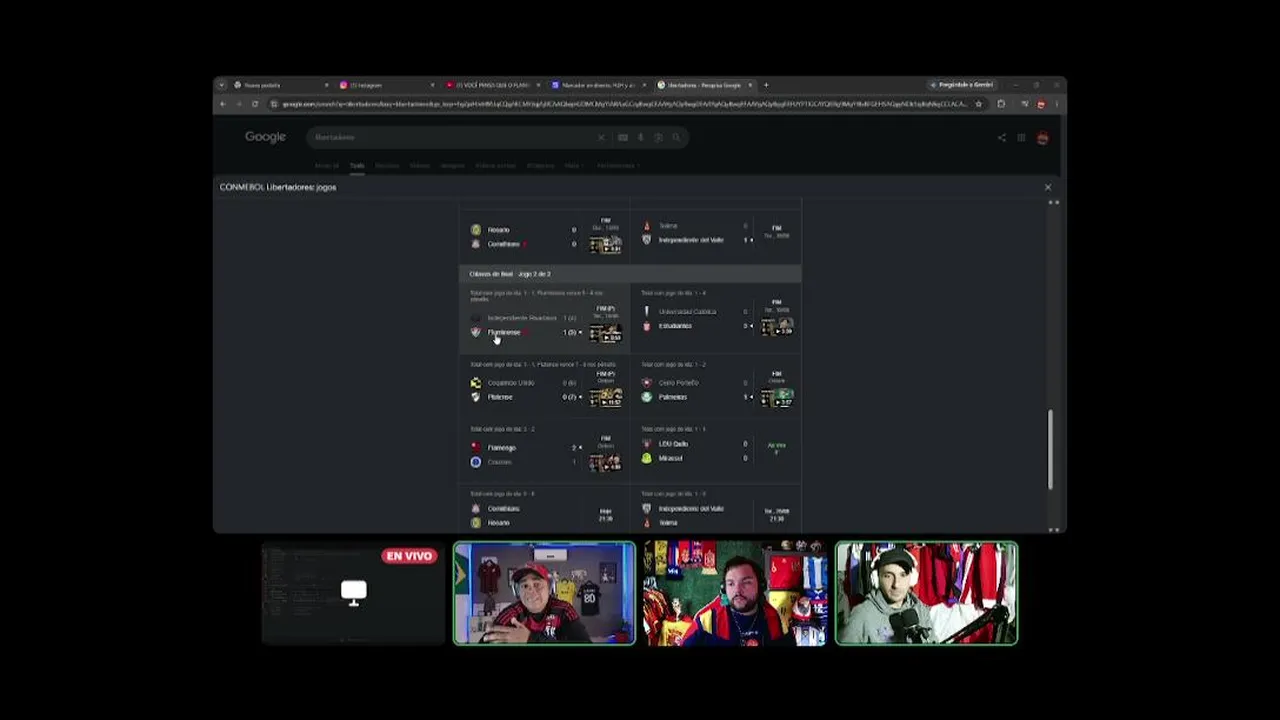Click the LDU Quito team crest
This screenshot has height=720, width=1280.
click(646, 444)
